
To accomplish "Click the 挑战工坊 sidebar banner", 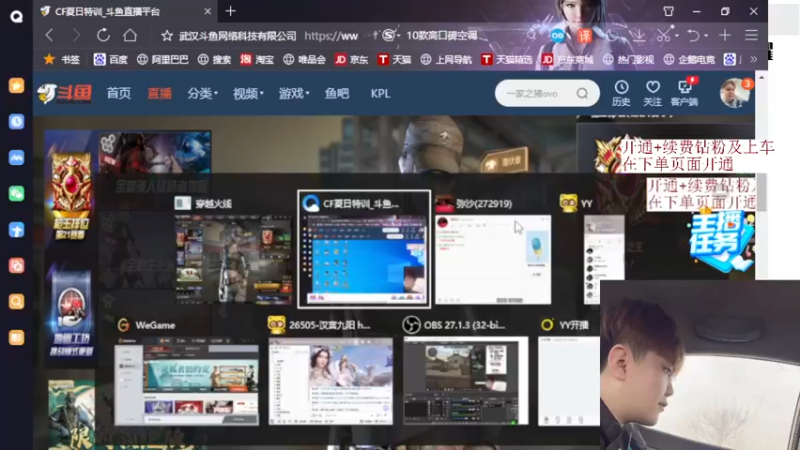I will tap(71, 315).
